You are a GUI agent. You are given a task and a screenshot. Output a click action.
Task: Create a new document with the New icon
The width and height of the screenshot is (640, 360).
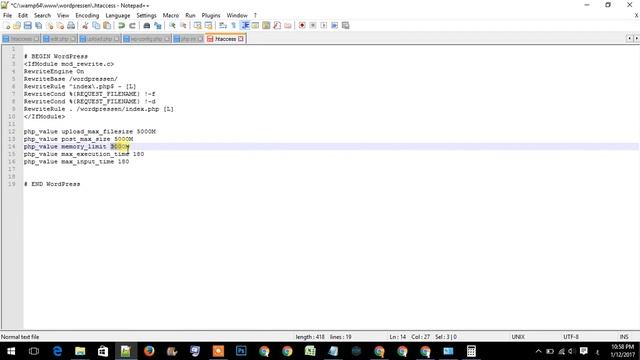(x=7, y=26)
